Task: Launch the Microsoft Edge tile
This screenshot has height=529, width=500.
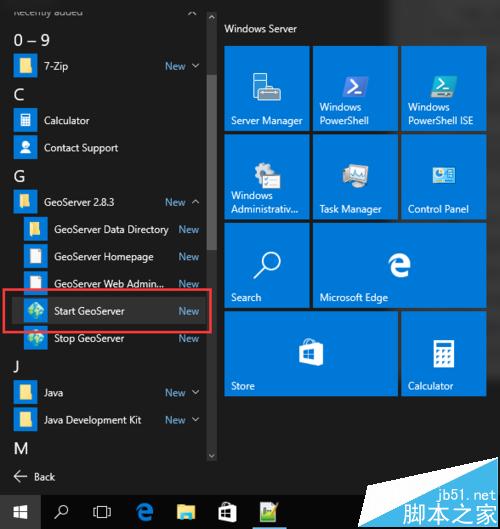Action: point(400,265)
